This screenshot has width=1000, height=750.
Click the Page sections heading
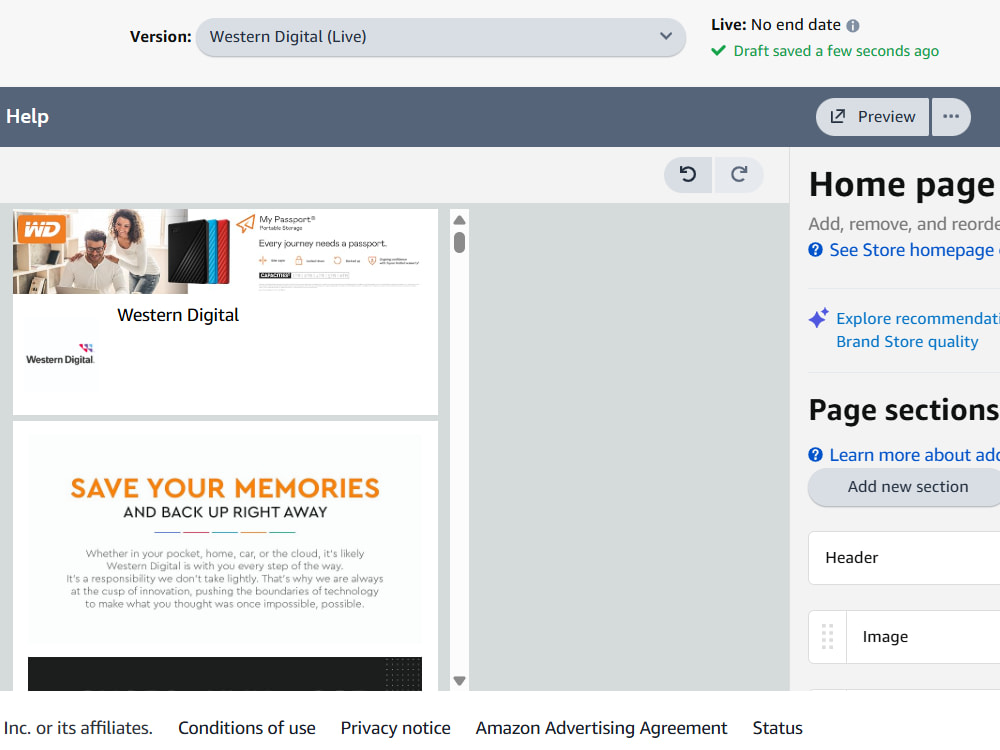click(904, 409)
